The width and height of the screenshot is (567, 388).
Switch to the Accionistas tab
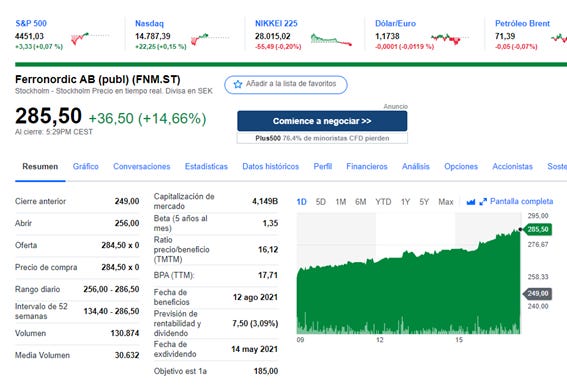point(512,166)
